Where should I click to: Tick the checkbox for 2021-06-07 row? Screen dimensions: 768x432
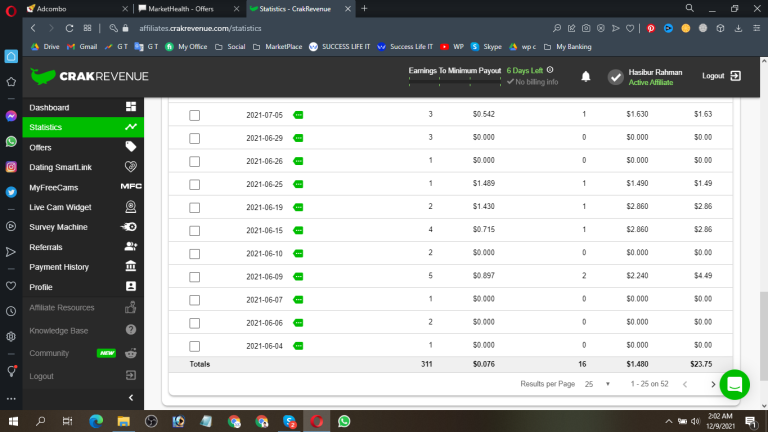(x=194, y=300)
